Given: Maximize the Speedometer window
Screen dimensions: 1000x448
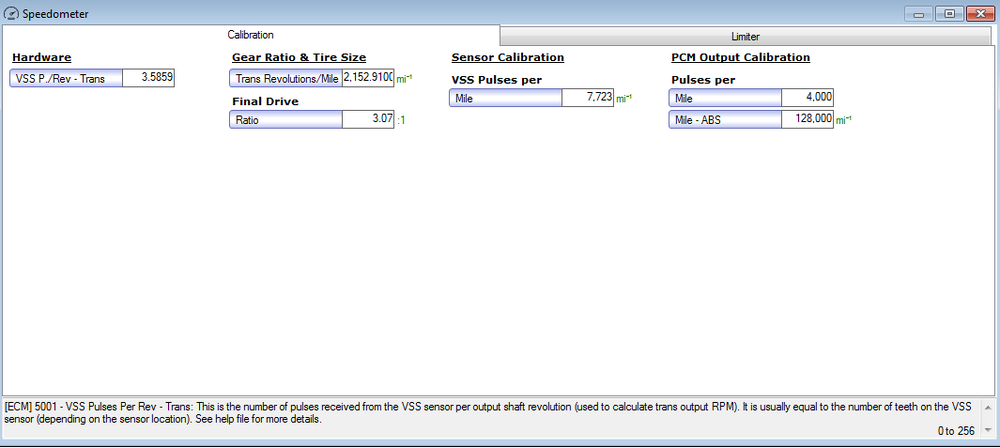Looking at the screenshot, I should [948, 13].
